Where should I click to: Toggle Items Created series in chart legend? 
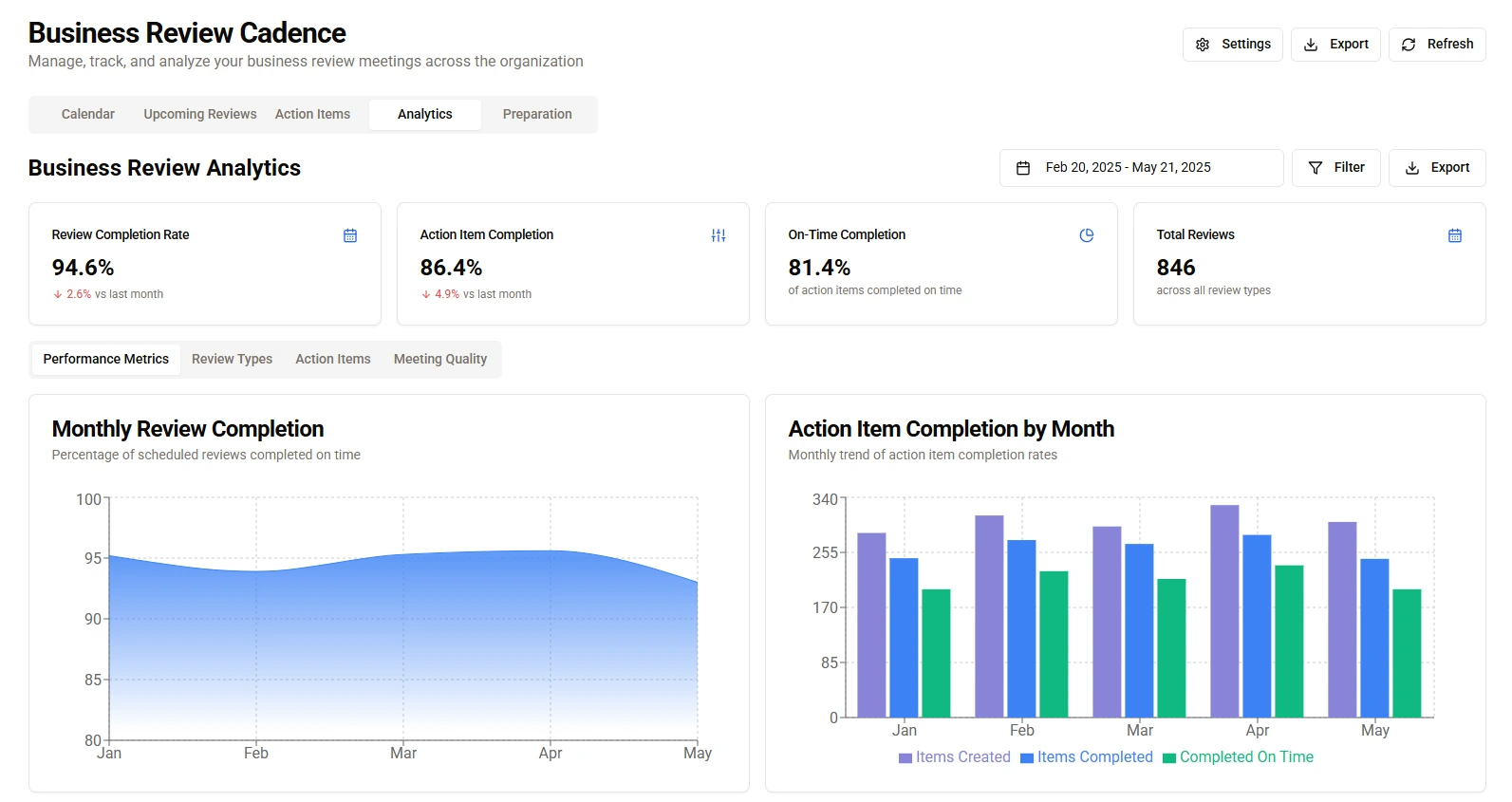pyautogui.click(x=955, y=757)
